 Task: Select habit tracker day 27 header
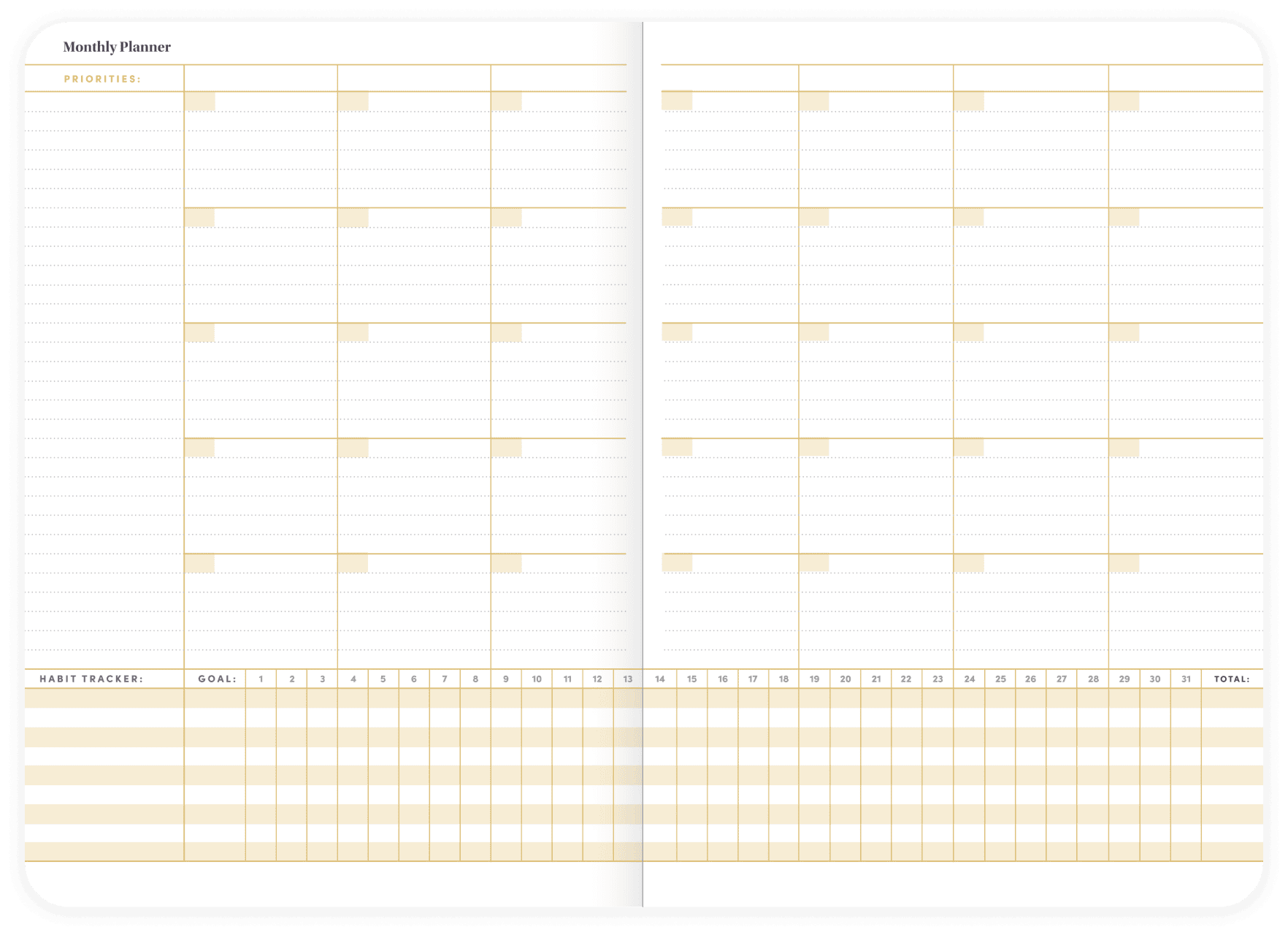[1062, 679]
